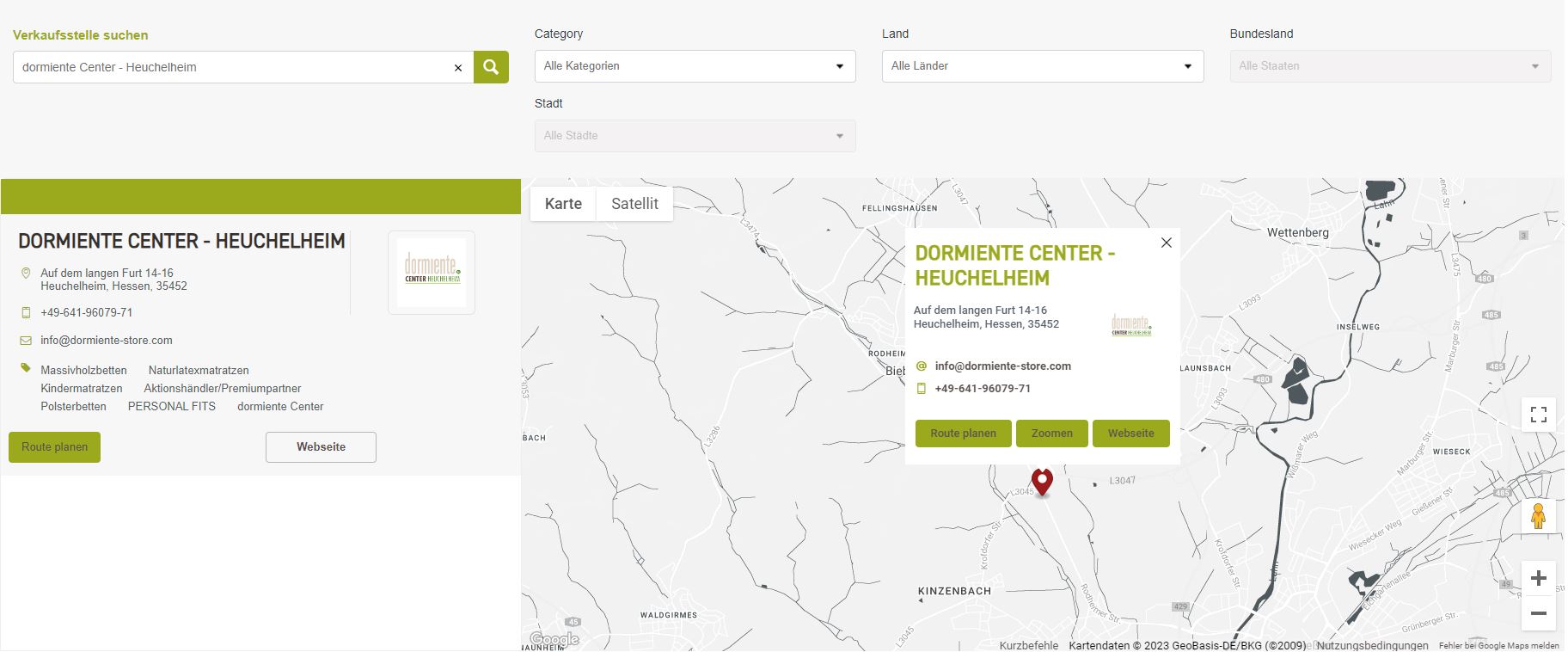This screenshot has height=652, width=1568.
Task: Click Route planen in the store listing
Action: 54,447
